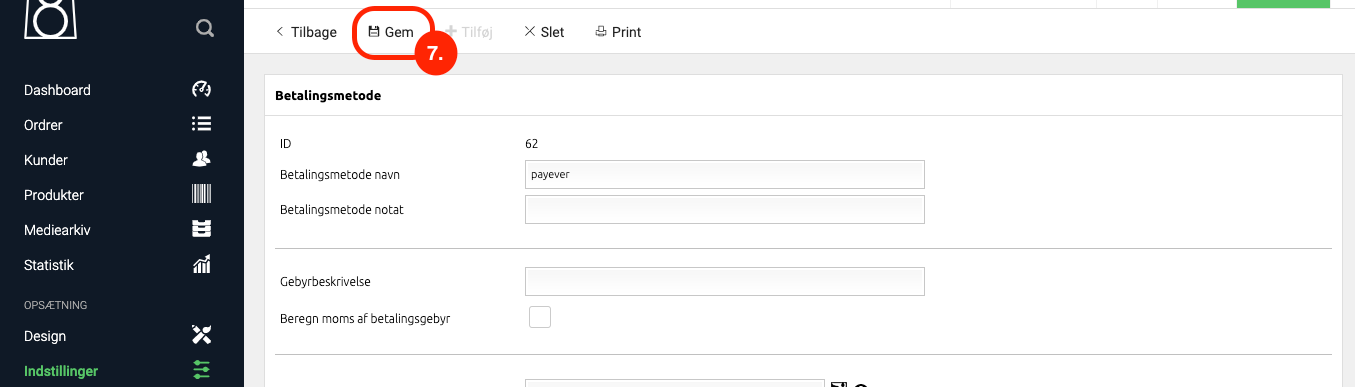Click the Dashboard gauge icon

click(201, 89)
